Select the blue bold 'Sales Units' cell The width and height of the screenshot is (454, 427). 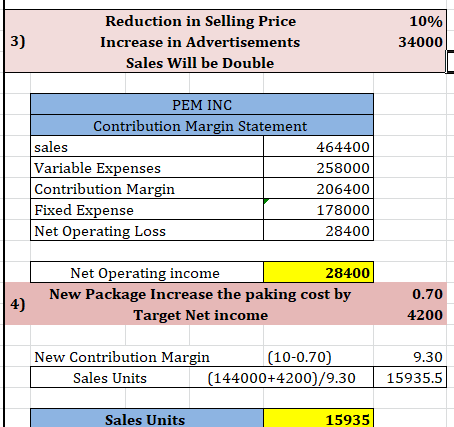(147, 418)
